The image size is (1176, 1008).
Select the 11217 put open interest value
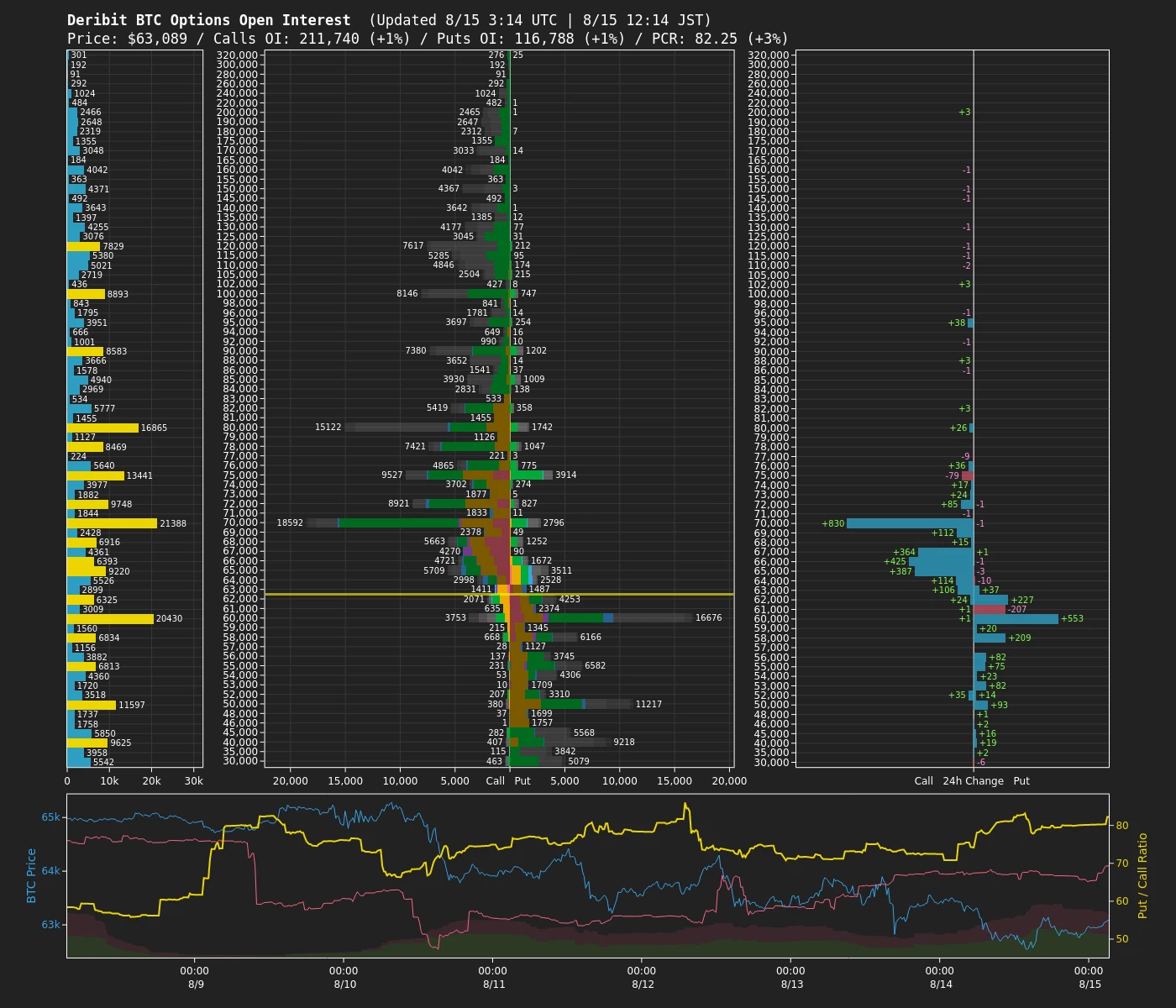[x=648, y=704]
